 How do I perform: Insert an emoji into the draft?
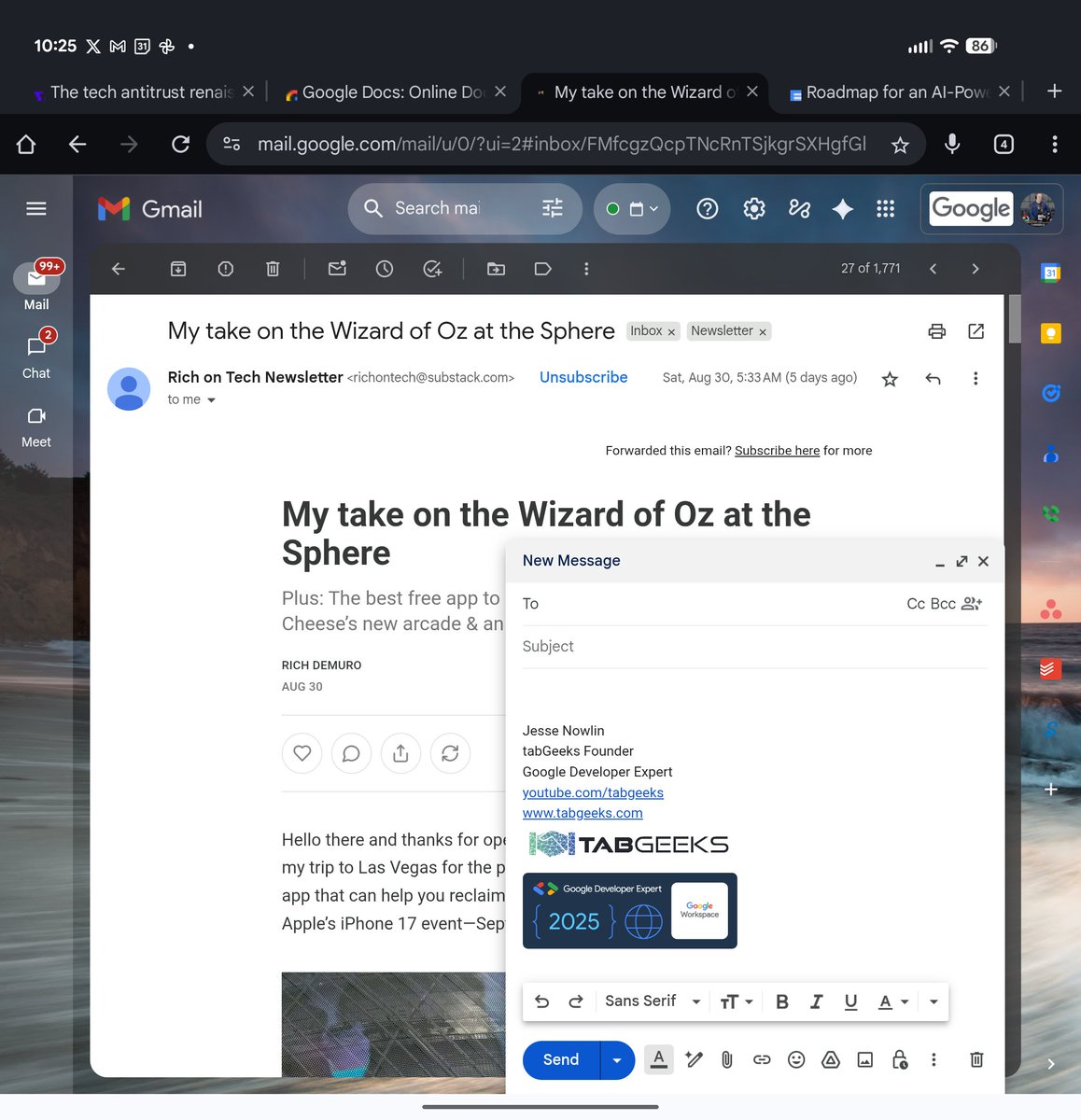click(x=795, y=1059)
